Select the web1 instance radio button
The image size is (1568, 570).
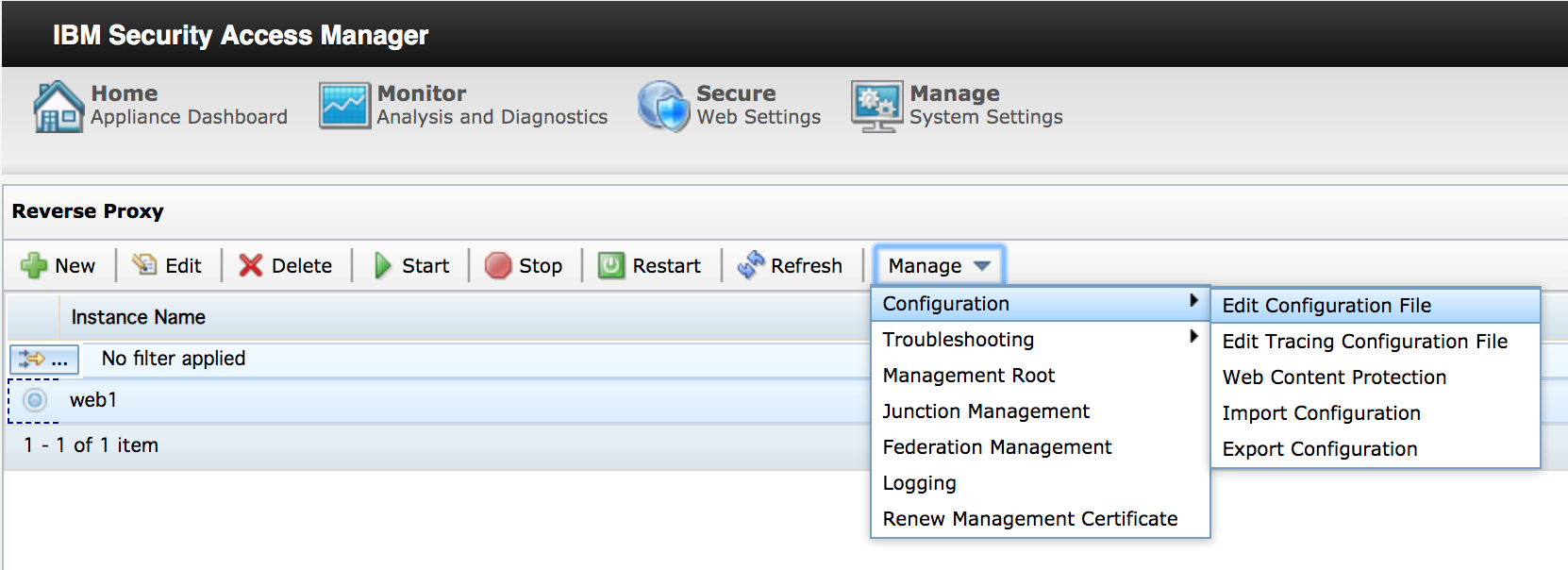click(x=34, y=399)
